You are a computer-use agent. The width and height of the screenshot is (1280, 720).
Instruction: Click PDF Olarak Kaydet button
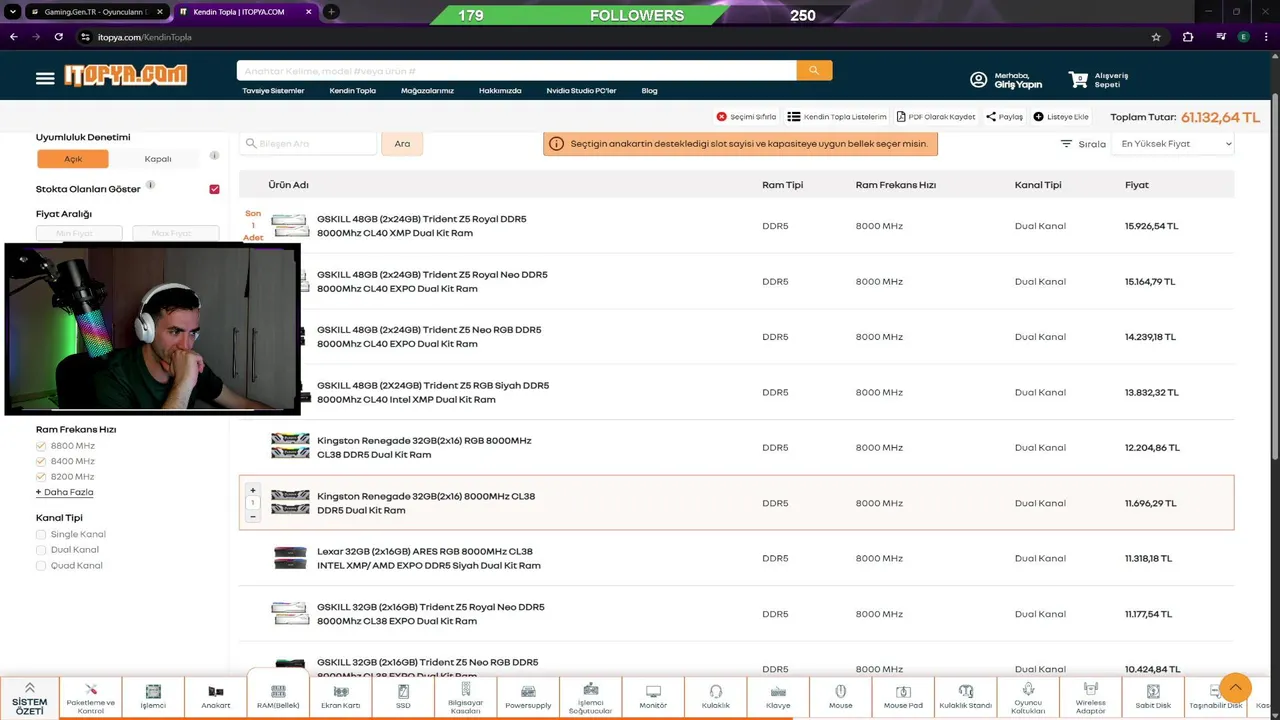click(x=936, y=117)
